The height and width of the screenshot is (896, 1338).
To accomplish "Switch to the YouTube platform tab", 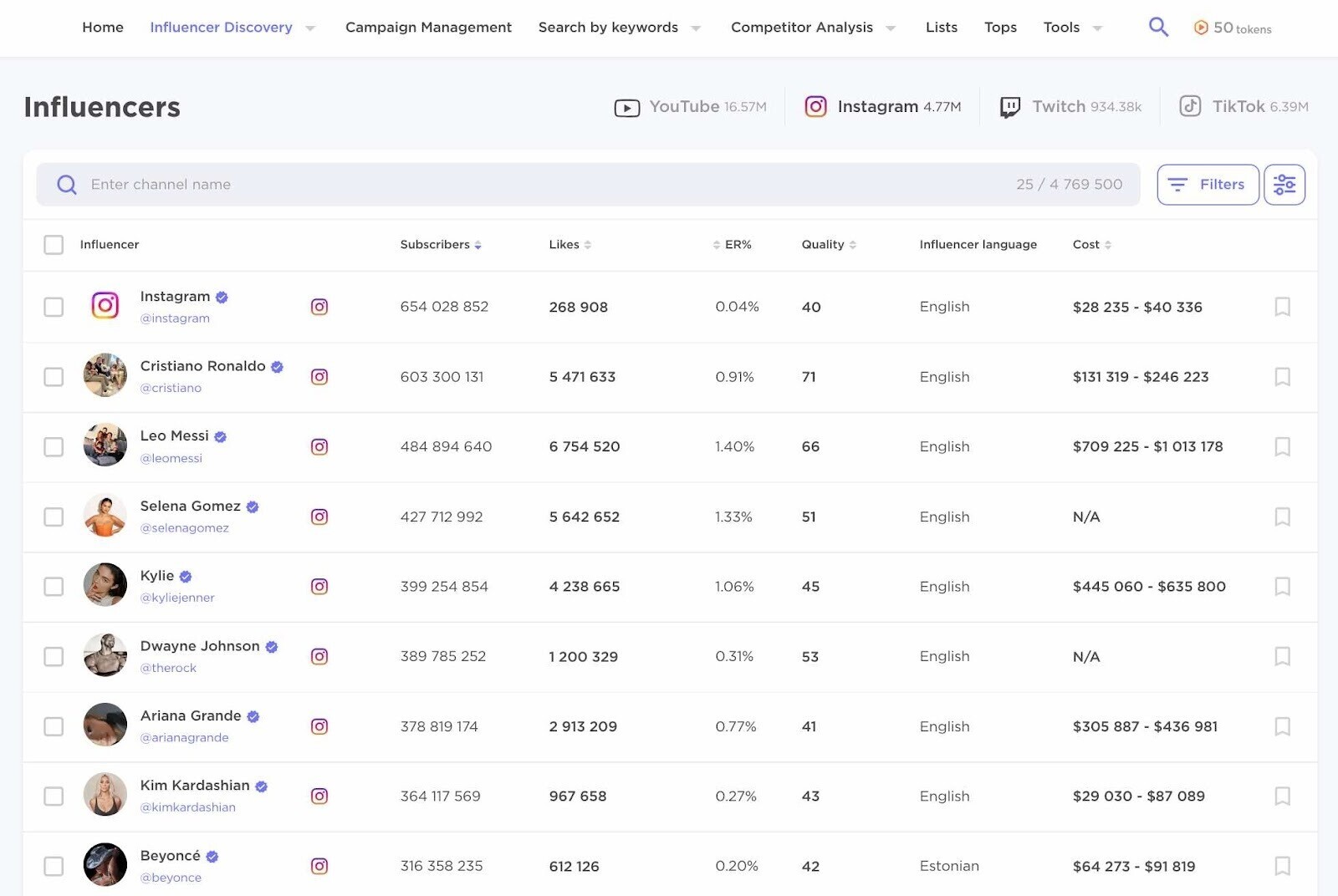I will pyautogui.click(x=691, y=107).
